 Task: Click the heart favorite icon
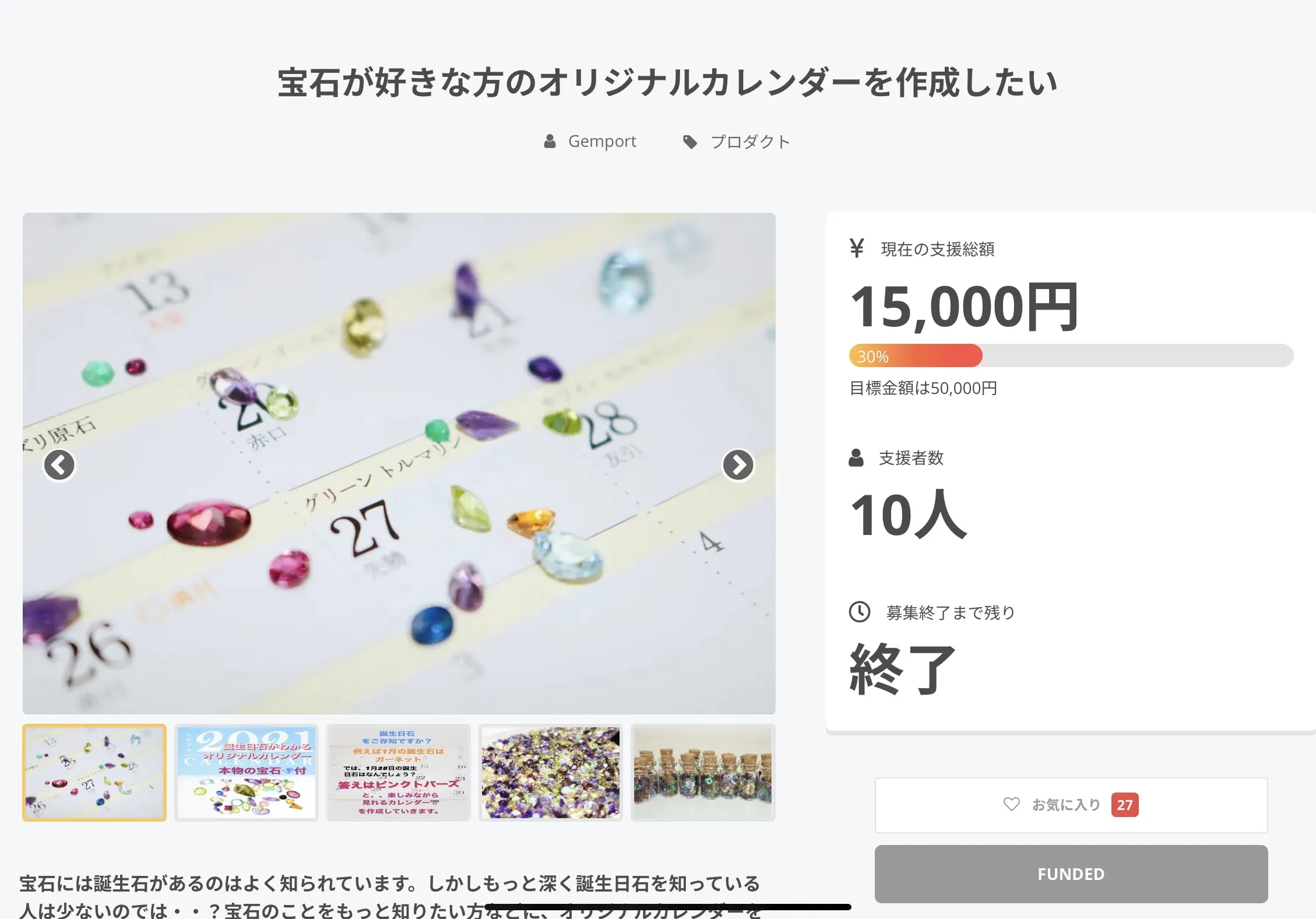click(1011, 804)
